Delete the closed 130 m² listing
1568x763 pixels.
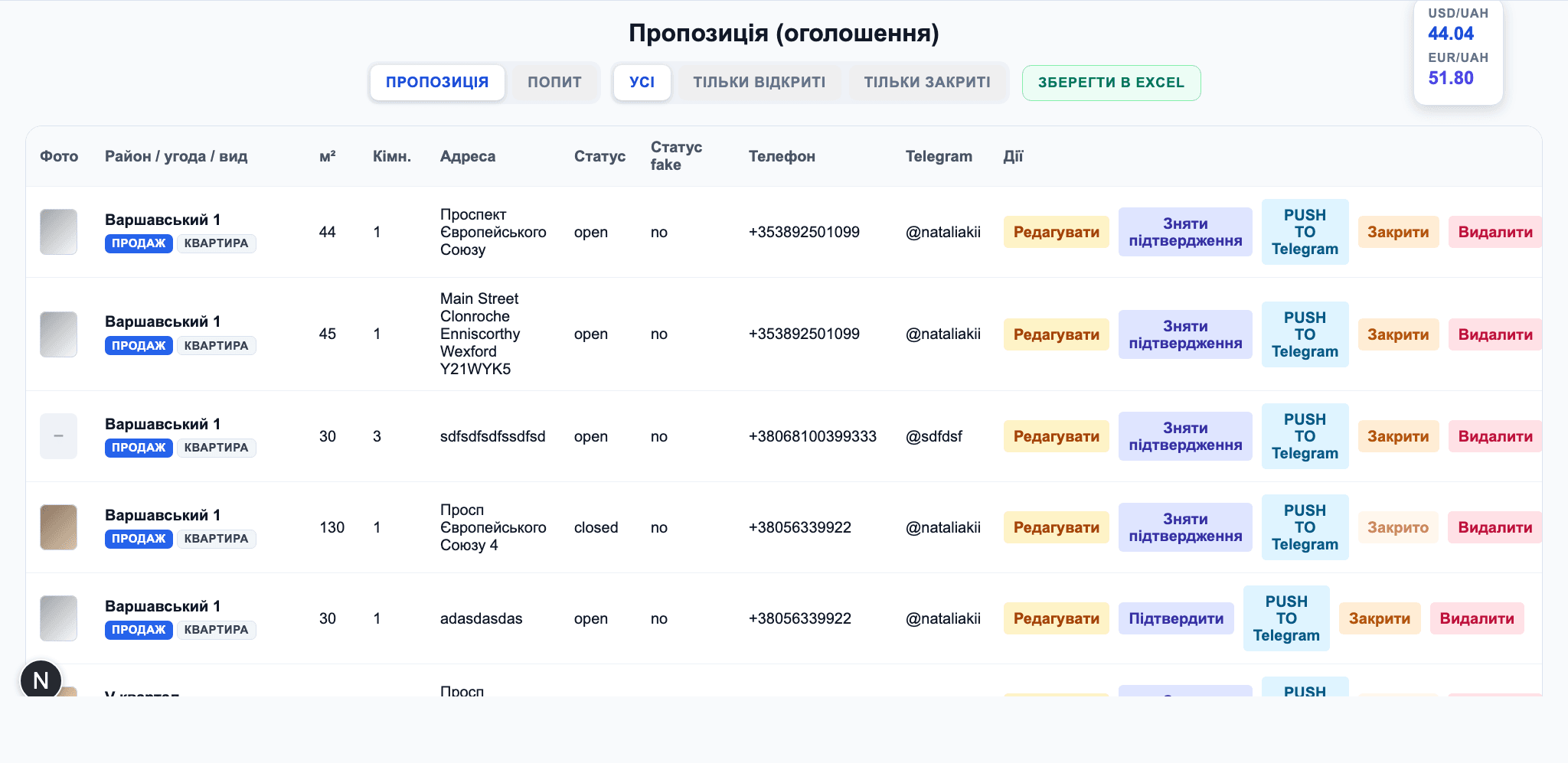tap(1495, 527)
